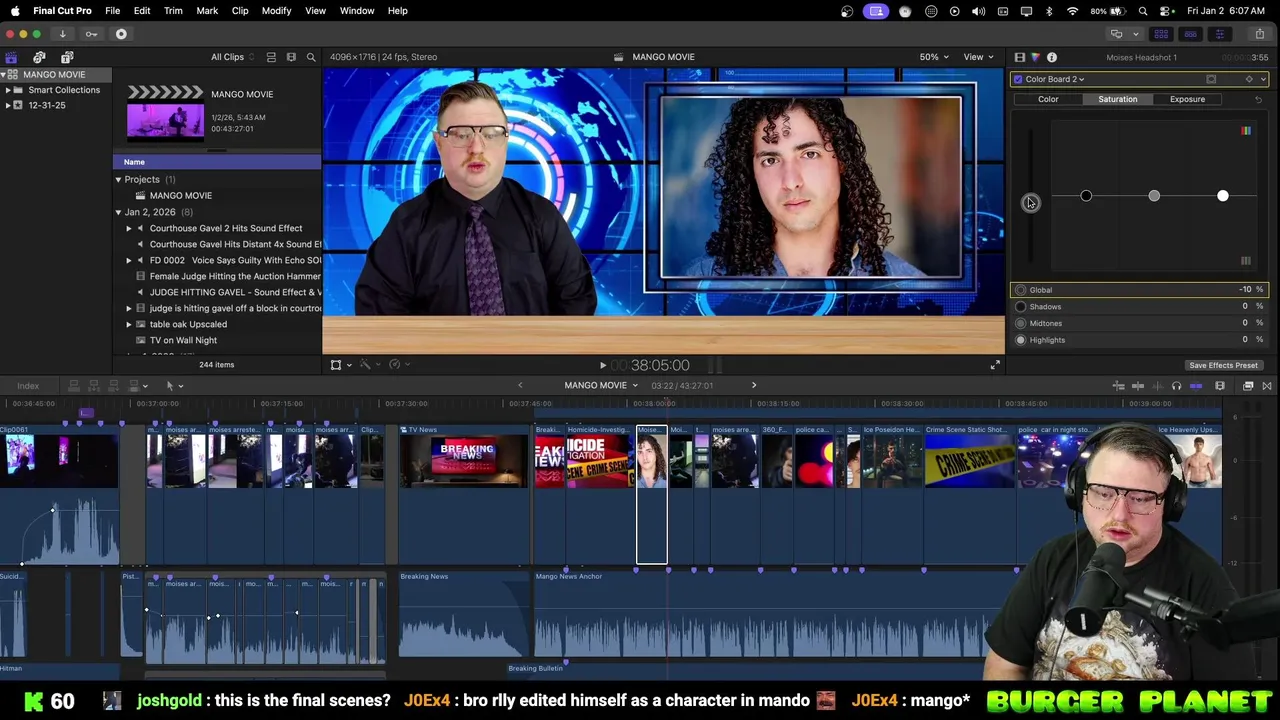
Task: Click the highlights saturation puck
Action: (x=1222, y=196)
